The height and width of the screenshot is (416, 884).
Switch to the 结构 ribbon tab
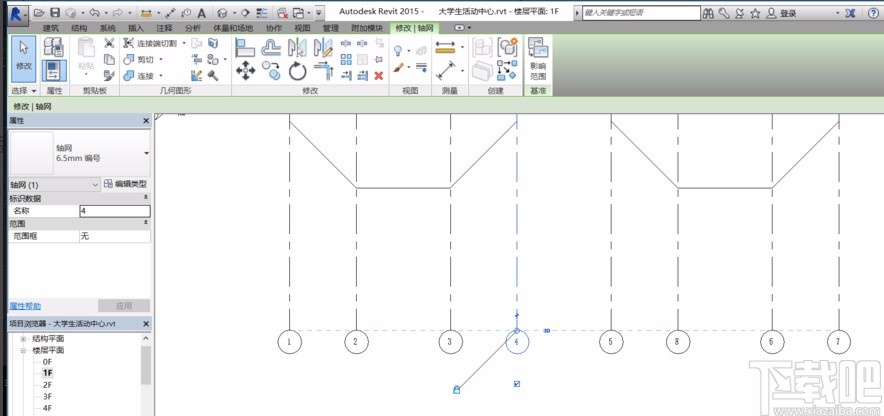(79, 28)
